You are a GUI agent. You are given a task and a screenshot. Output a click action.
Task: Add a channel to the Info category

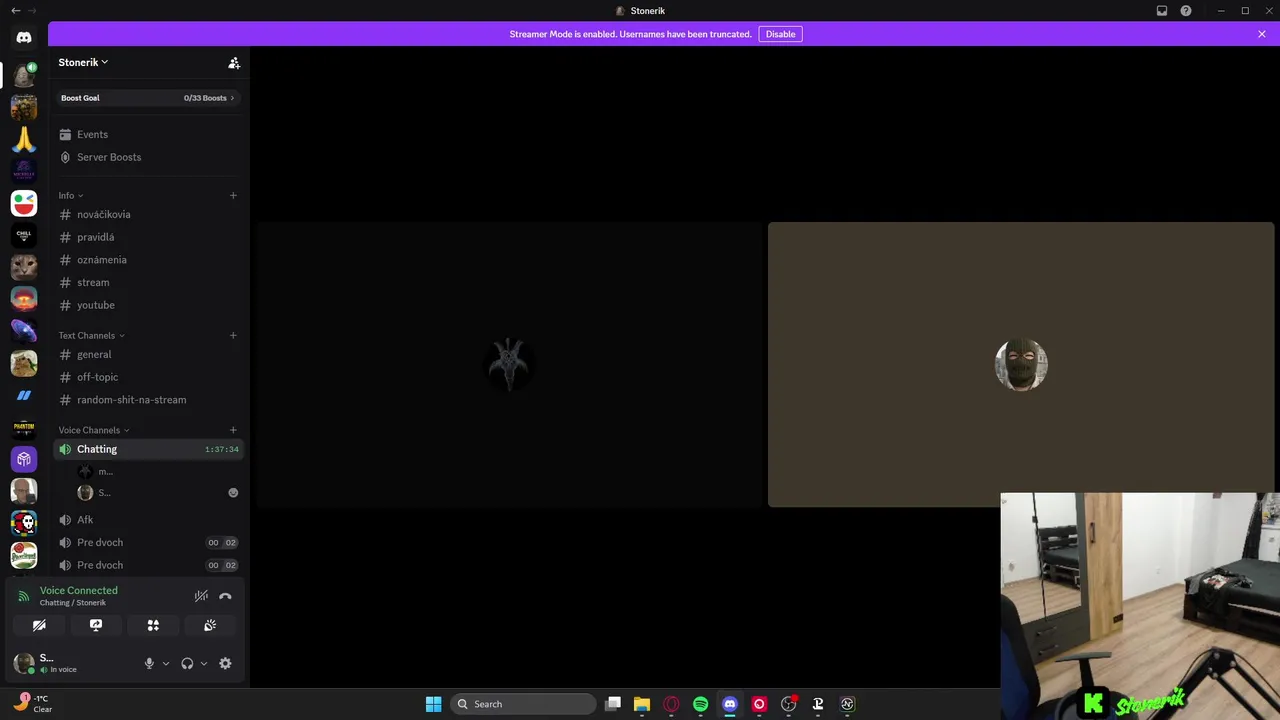tap(233, 195)
